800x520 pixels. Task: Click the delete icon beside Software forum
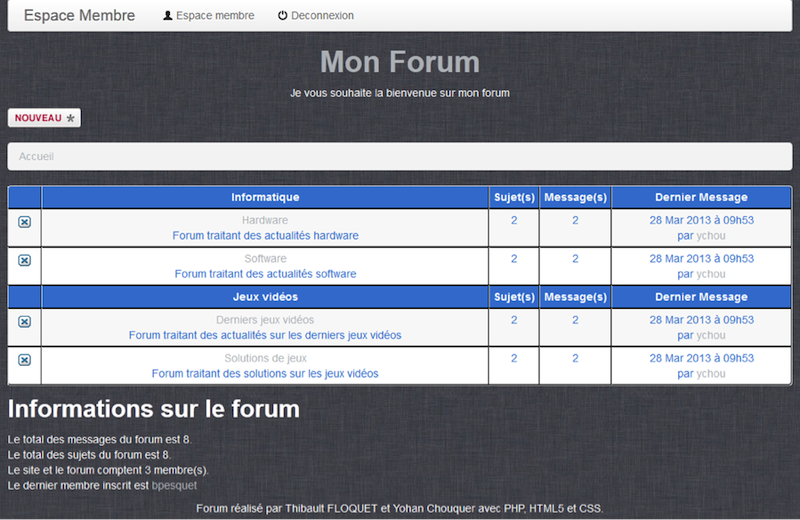(25, 260)
